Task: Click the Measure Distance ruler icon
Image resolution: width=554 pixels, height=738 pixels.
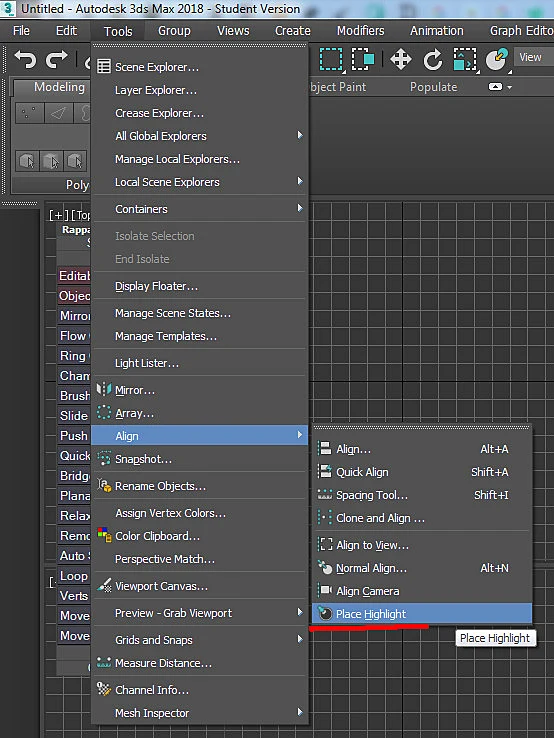Action: pos(104,662)
